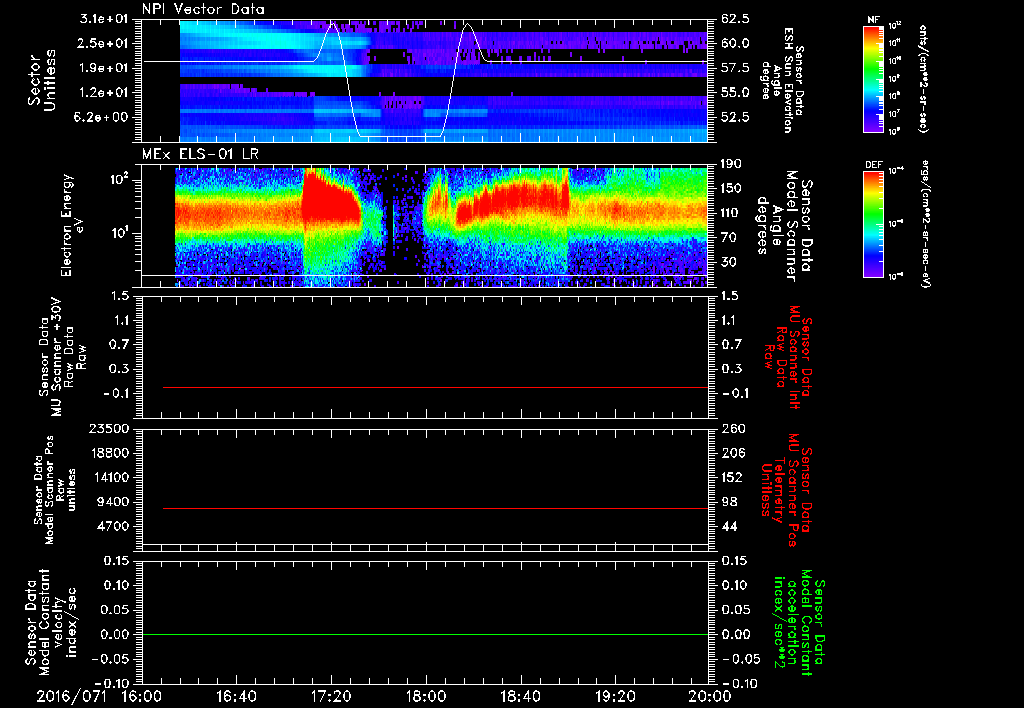Click the "14100" scanner position axis value

coord(110,478)
